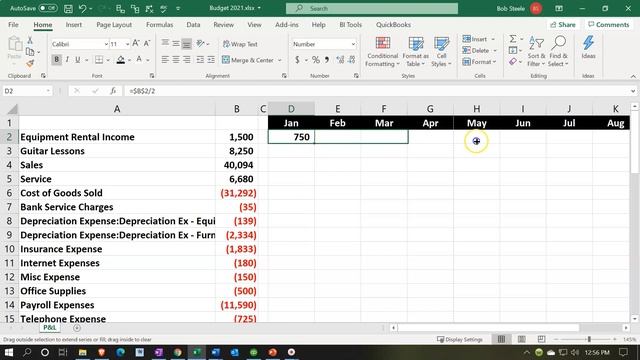The image size is (640, 360).
Task: Toggle Wrap Text
Action: point(240,44)
